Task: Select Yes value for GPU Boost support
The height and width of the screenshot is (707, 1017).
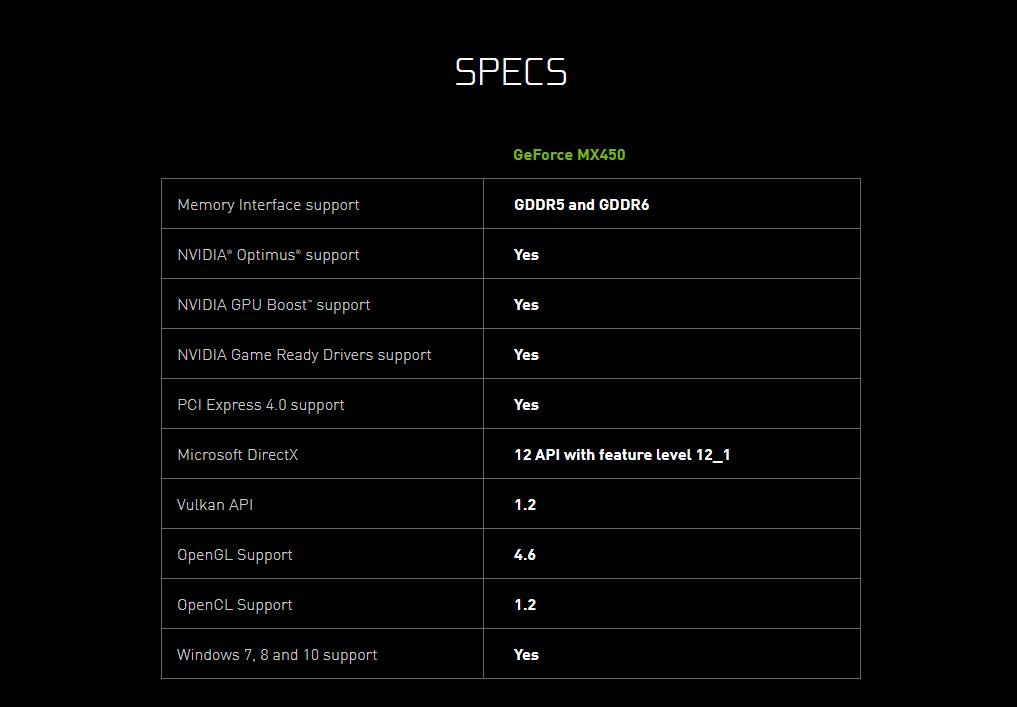Action: [x=526, y=305]
